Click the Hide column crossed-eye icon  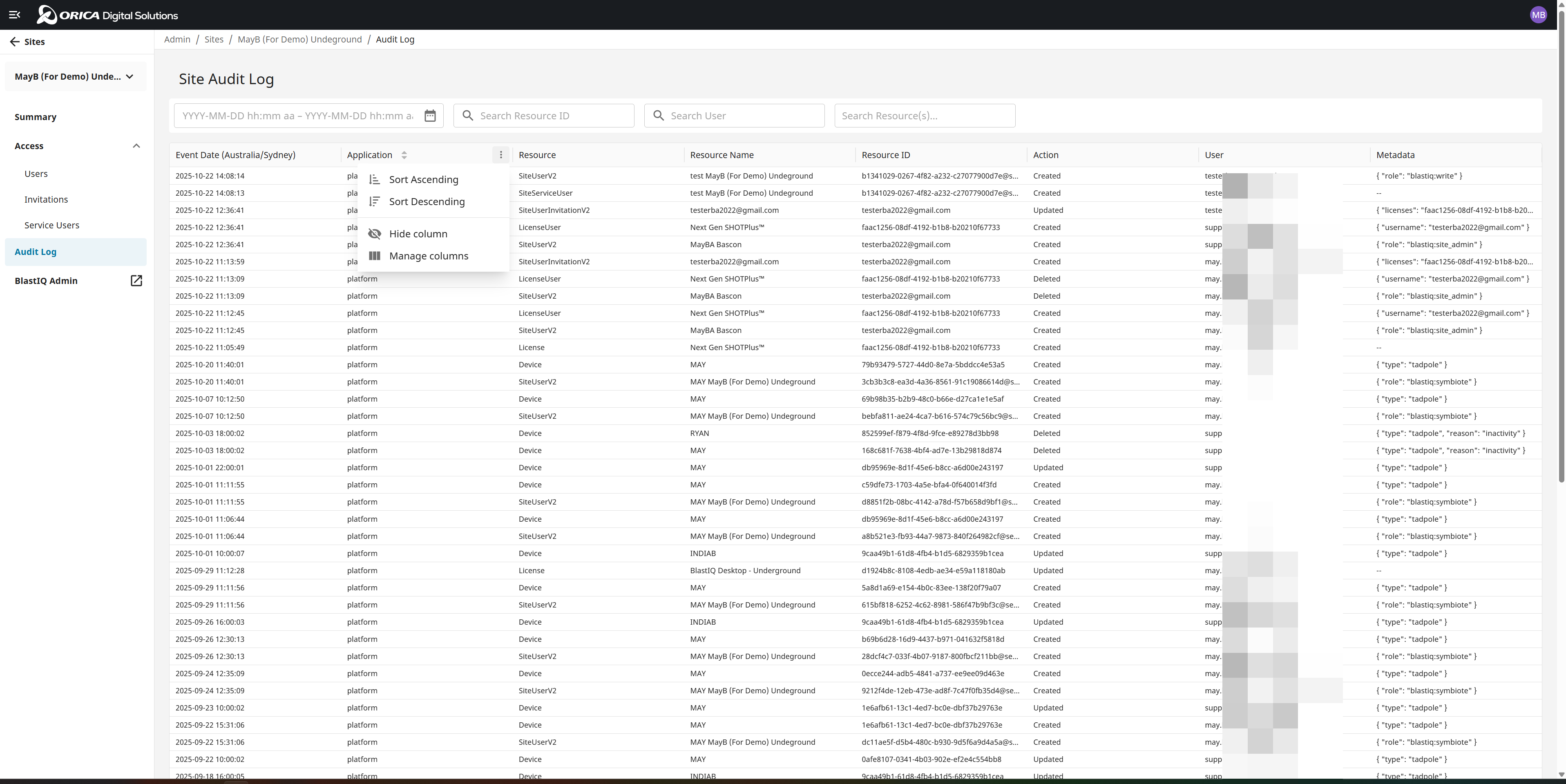[x=375, y=234]
